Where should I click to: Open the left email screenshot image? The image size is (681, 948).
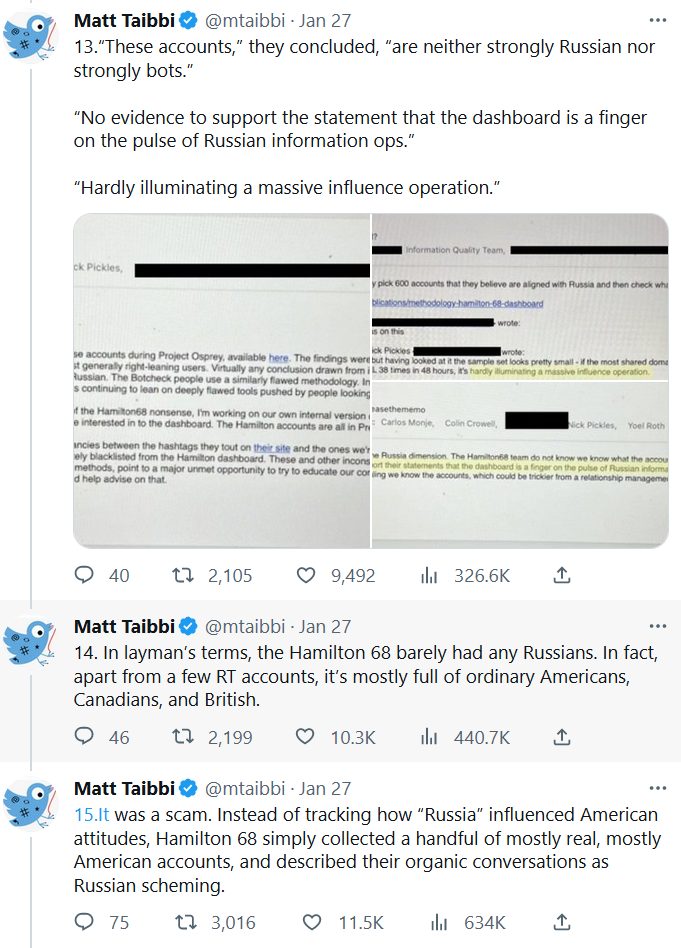coord(221,381)
